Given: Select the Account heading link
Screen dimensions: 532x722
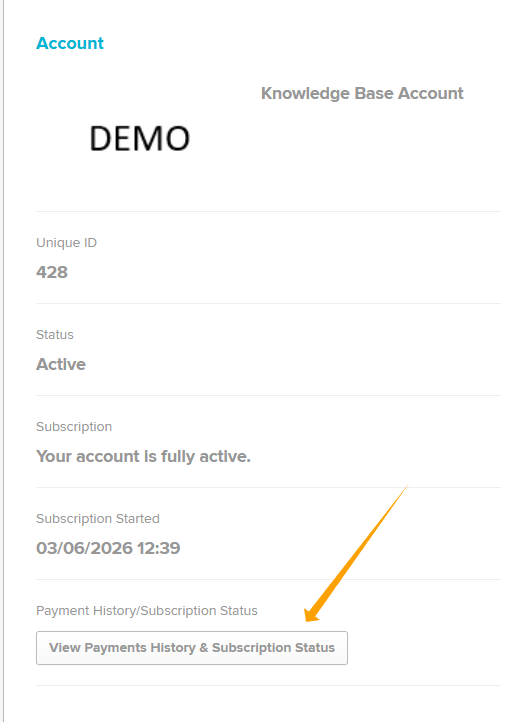Looking at the screenshot, I should (70, 43).
